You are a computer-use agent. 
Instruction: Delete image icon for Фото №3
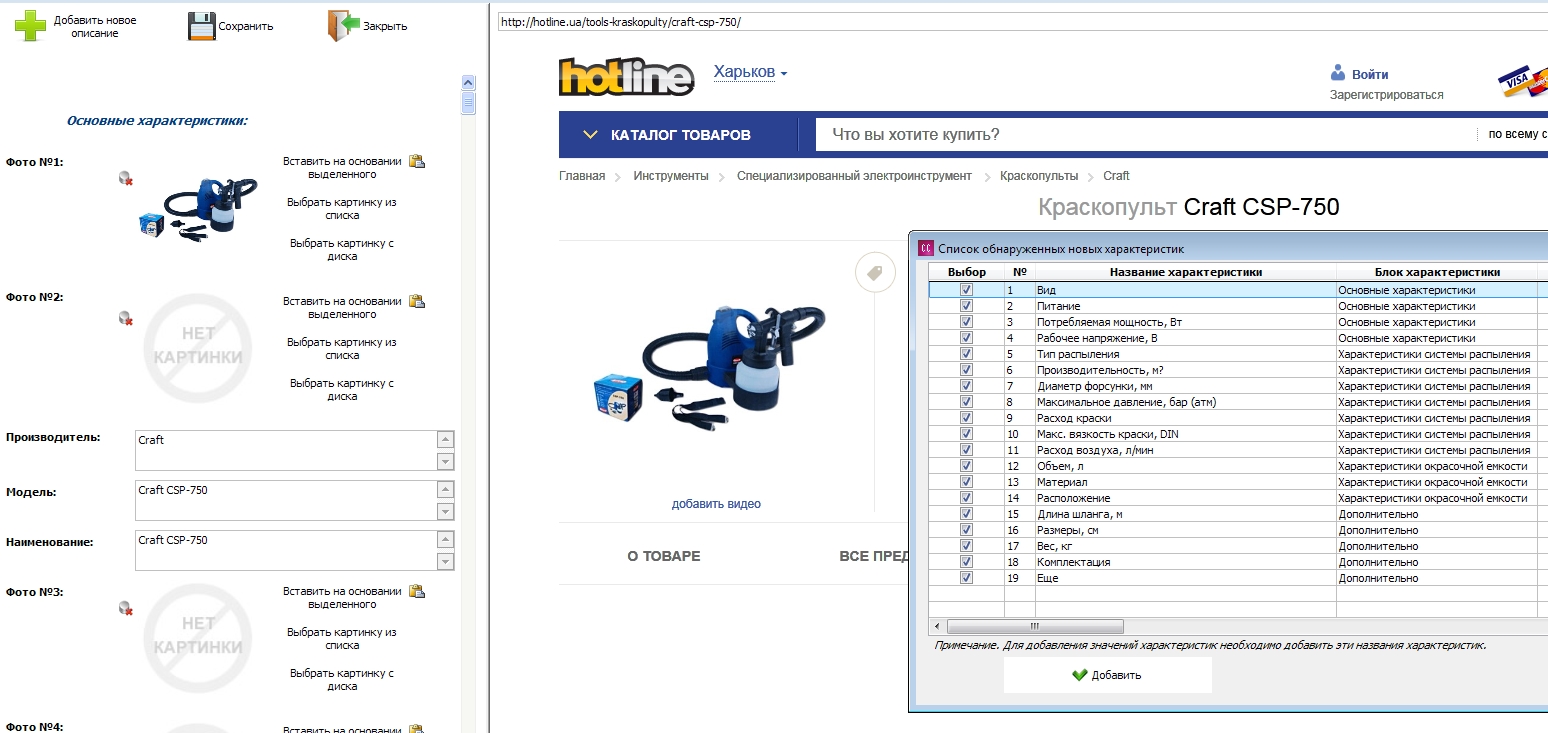point(126,608)
